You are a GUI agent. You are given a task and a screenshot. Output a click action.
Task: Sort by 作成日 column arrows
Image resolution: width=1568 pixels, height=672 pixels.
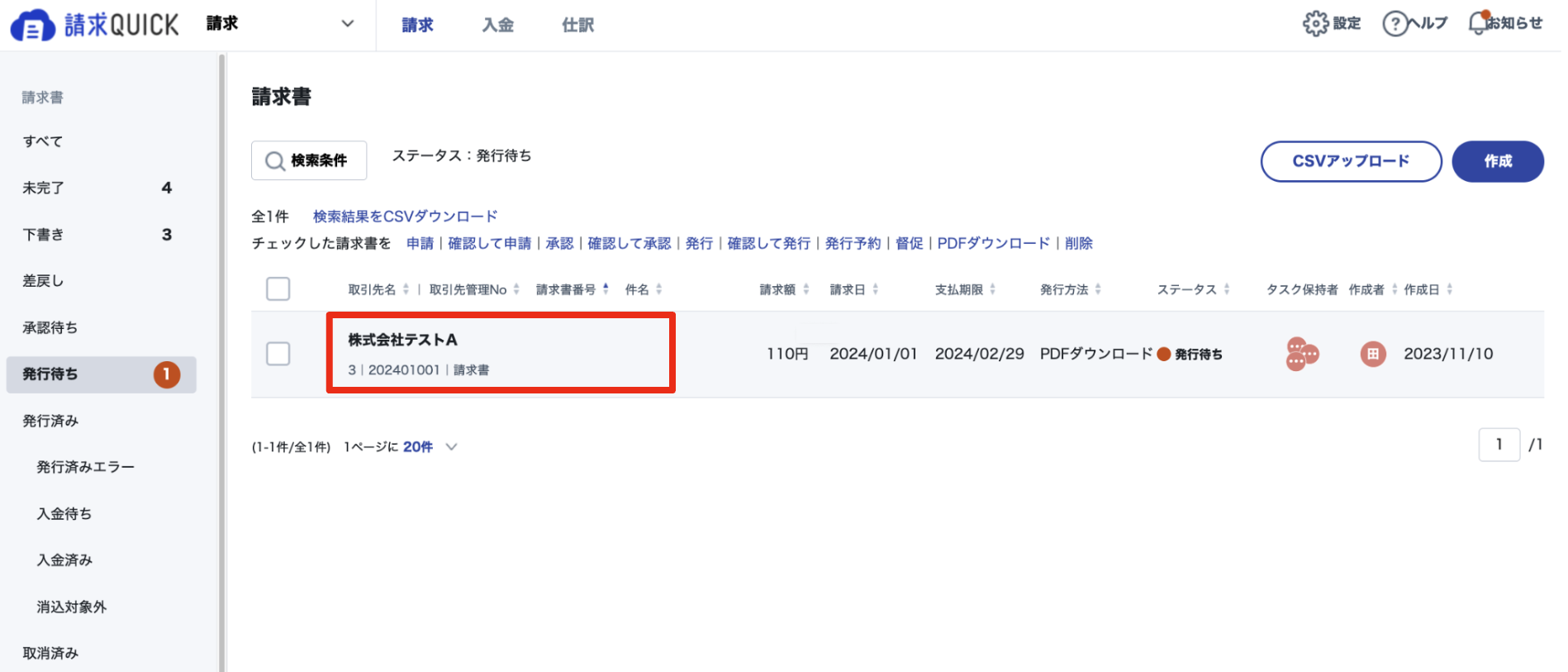point(1449,289)
